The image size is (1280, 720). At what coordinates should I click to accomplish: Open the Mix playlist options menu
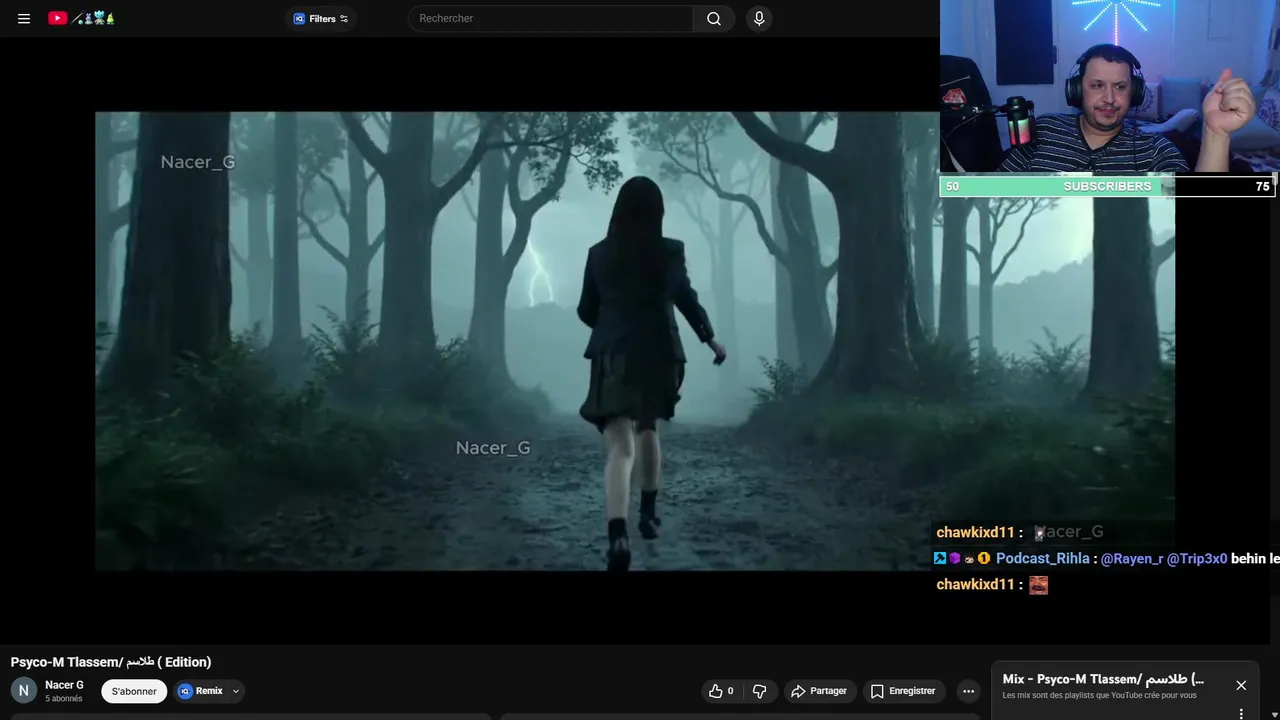coord(1241,714)
